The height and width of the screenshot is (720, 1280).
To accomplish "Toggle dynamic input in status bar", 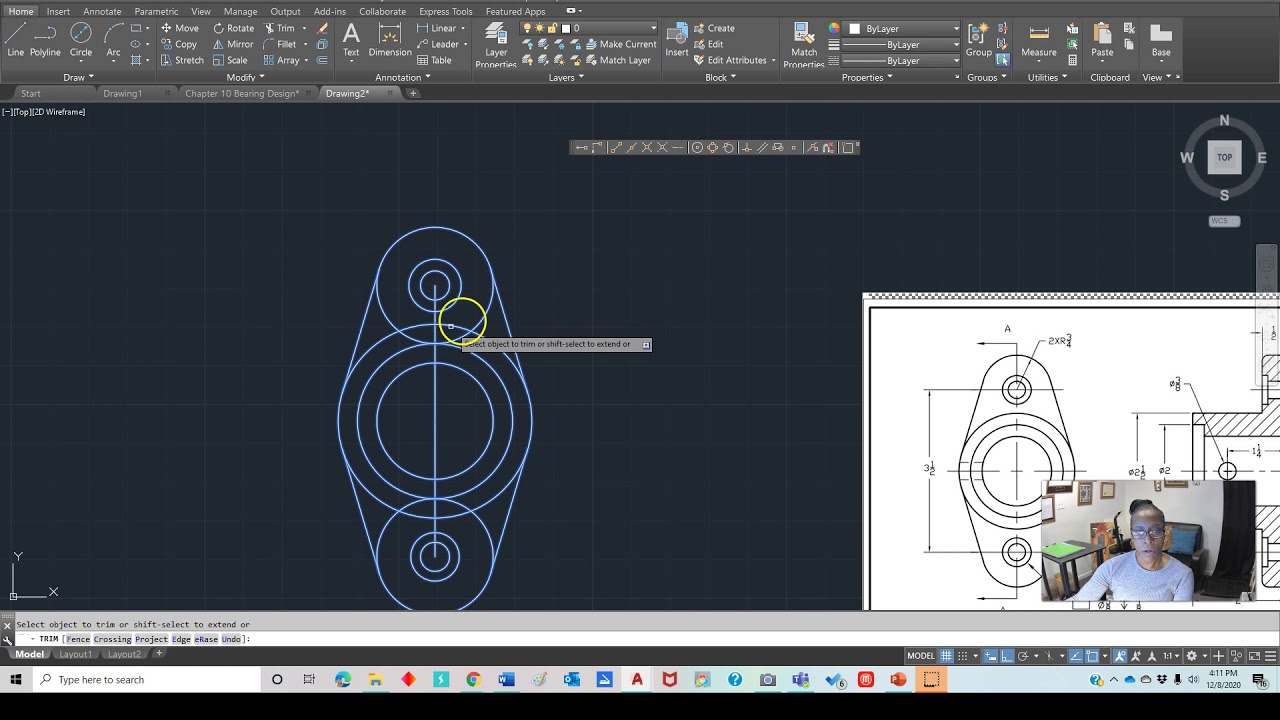I will tap(990, 656).
